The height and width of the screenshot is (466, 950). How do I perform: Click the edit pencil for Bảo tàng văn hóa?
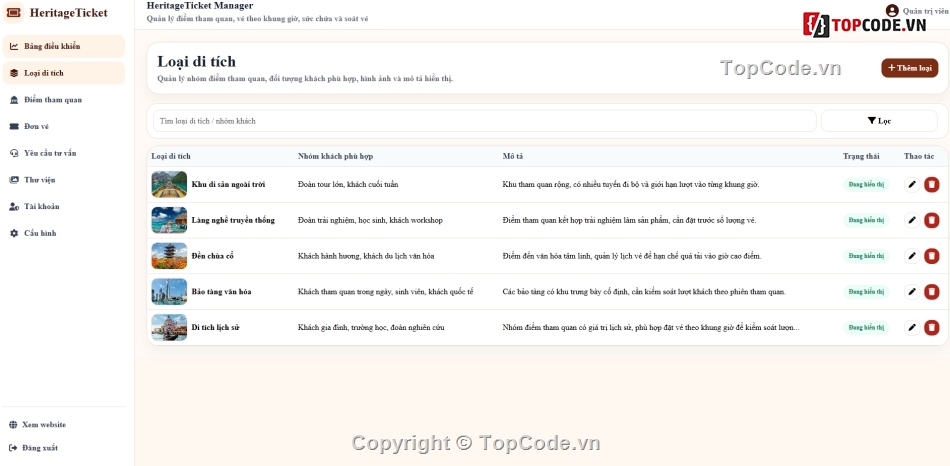pyautogui.click(x=911, y=291)
